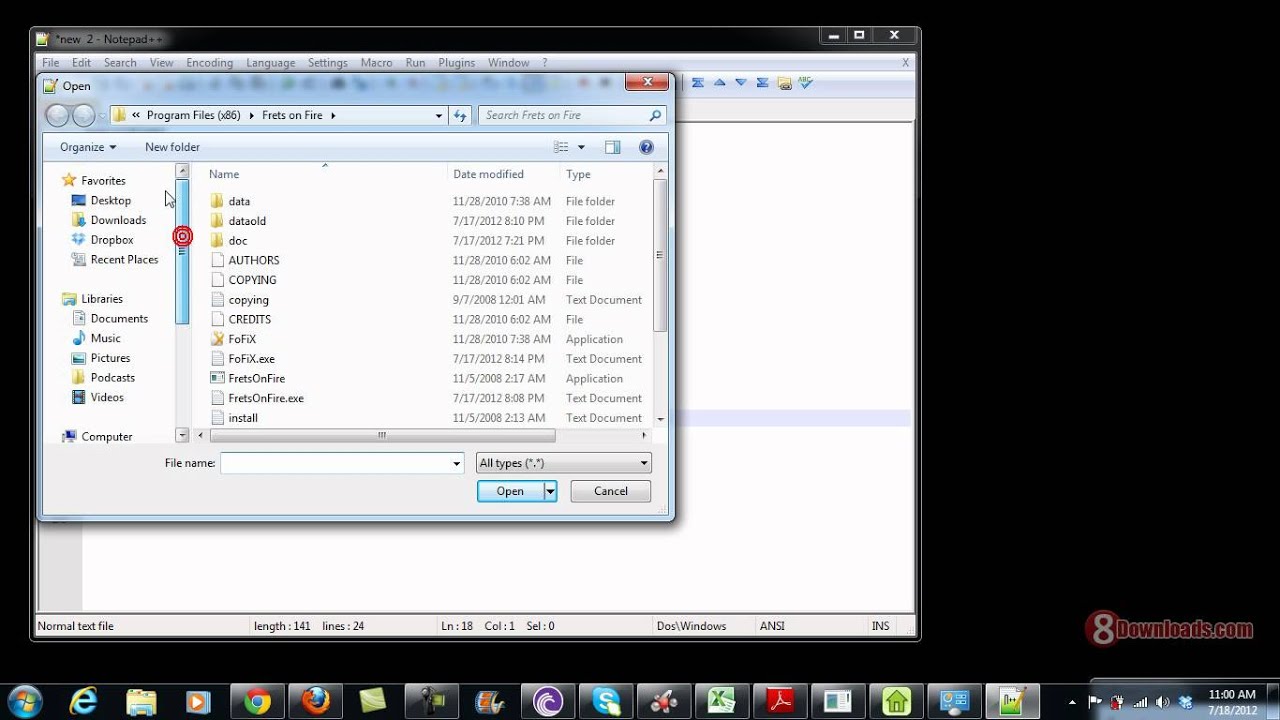
Task: Open the Language menu in Notepad++
Action: click(270, 63)
